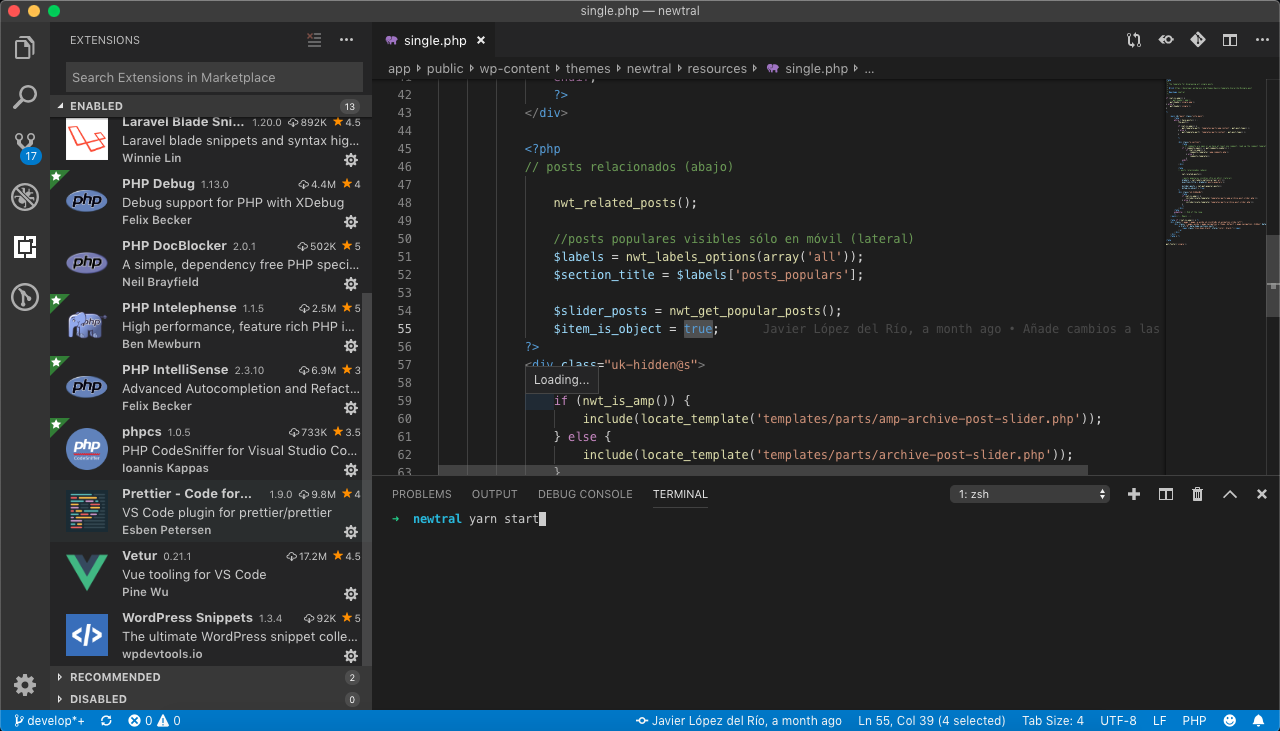Open the Explorer view in activity bar
1280x731 pixels.
point(25,47)
